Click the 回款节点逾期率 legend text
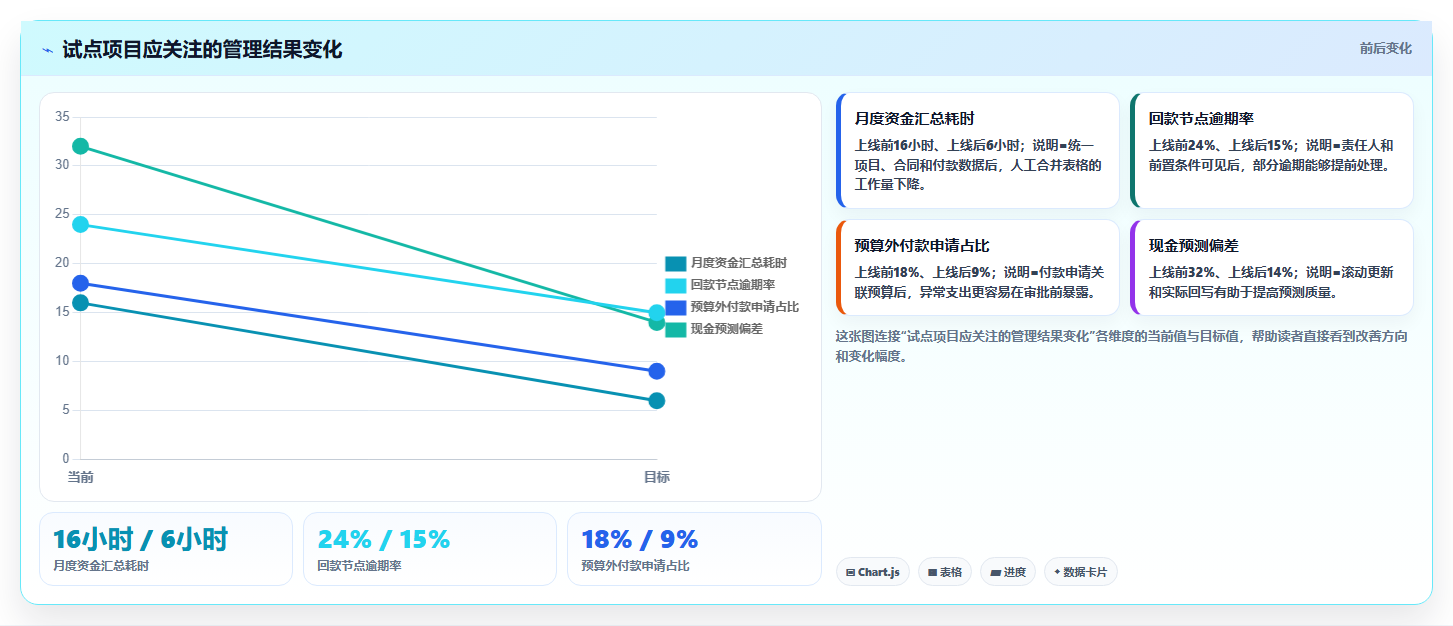 pos(732,285)
